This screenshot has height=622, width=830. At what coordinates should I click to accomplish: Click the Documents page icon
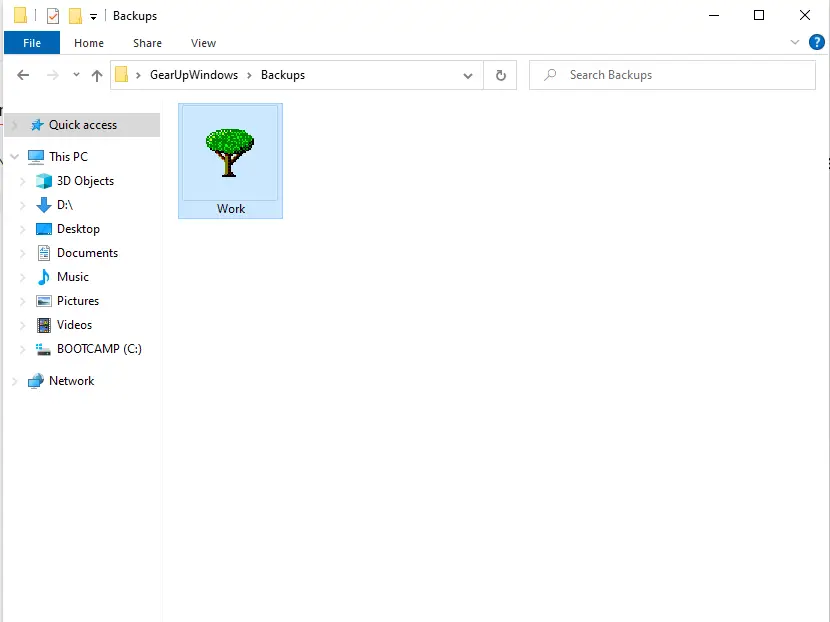(x=44, y=253)
